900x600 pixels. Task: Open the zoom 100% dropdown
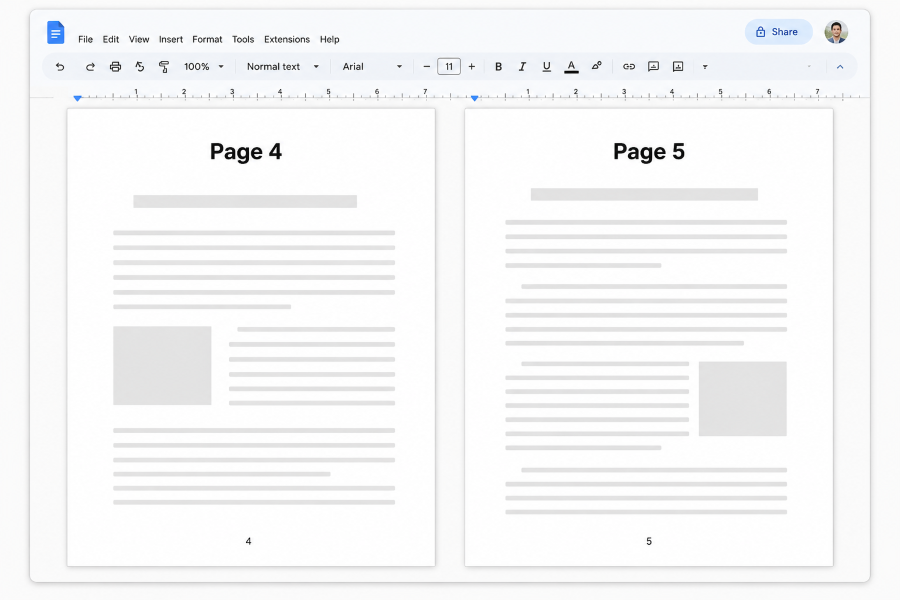tap(204, 67)
